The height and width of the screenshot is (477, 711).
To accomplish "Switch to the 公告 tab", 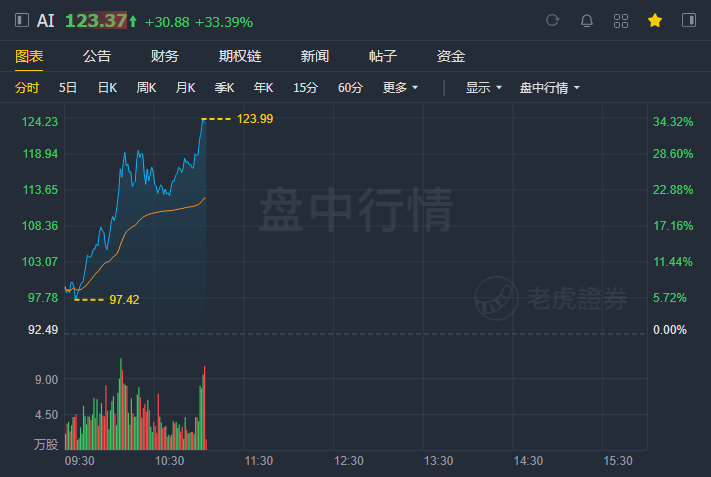I will 97,56.
